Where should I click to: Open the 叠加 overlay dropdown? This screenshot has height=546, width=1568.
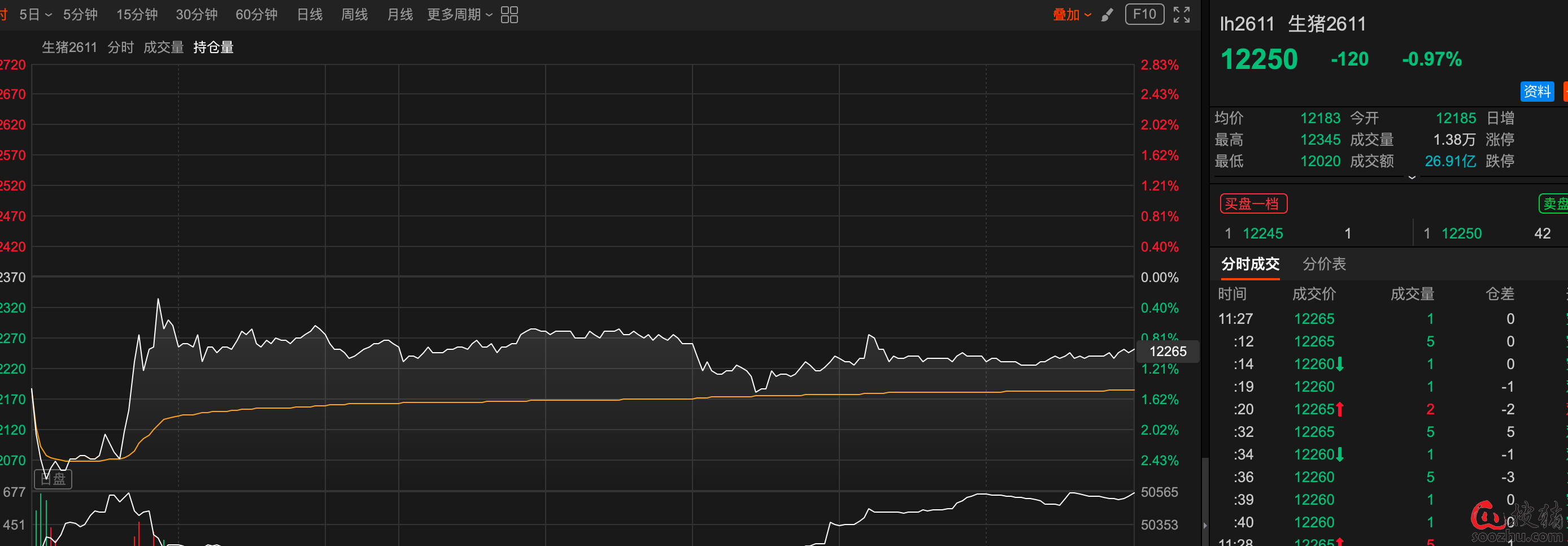click(x=1072, y=15)
